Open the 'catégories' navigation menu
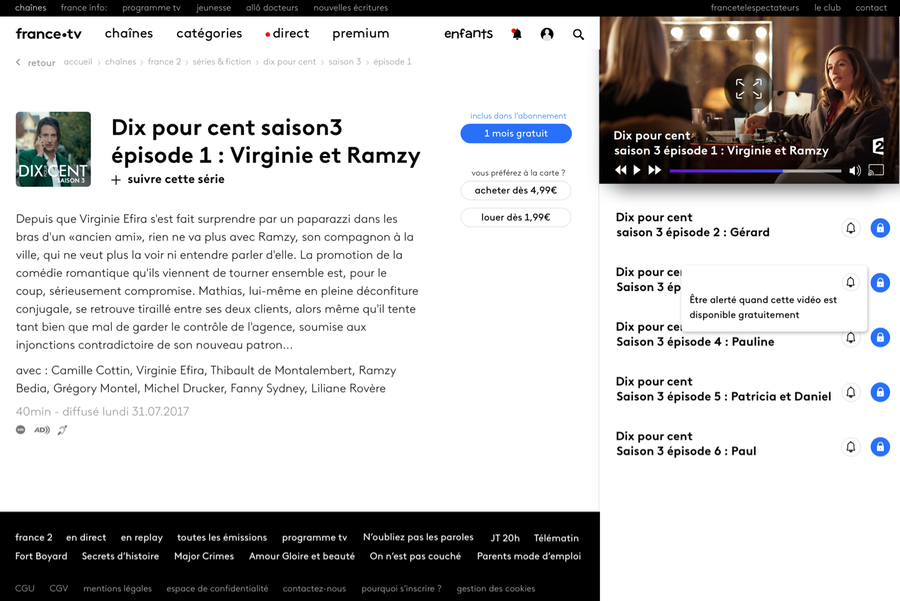Screen dimensions: 900x601 (x=209, y=34)
